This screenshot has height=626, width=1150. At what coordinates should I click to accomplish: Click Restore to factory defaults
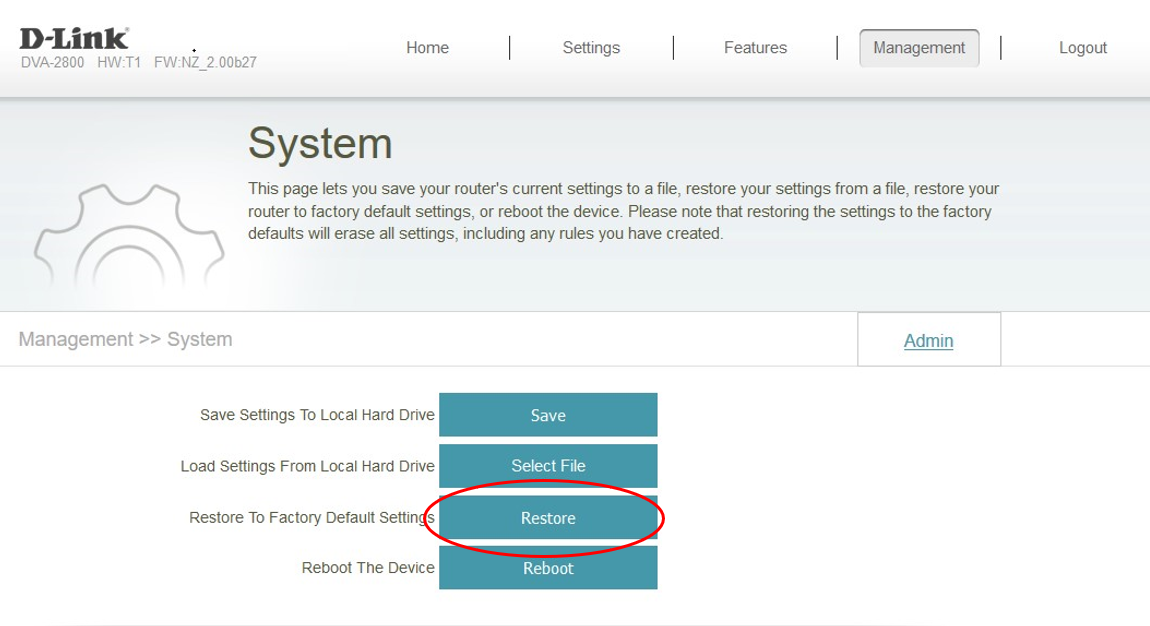pos(548,518)
